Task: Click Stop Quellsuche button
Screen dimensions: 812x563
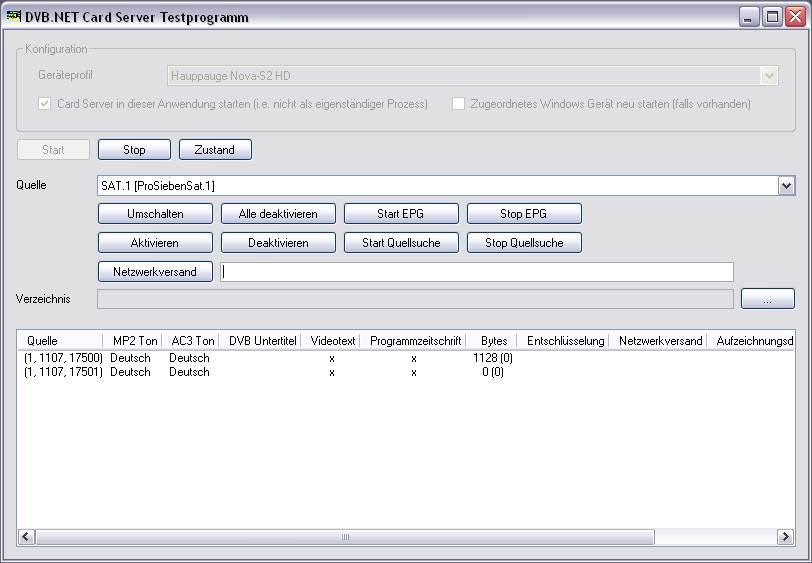Action: tap(524, 243)
